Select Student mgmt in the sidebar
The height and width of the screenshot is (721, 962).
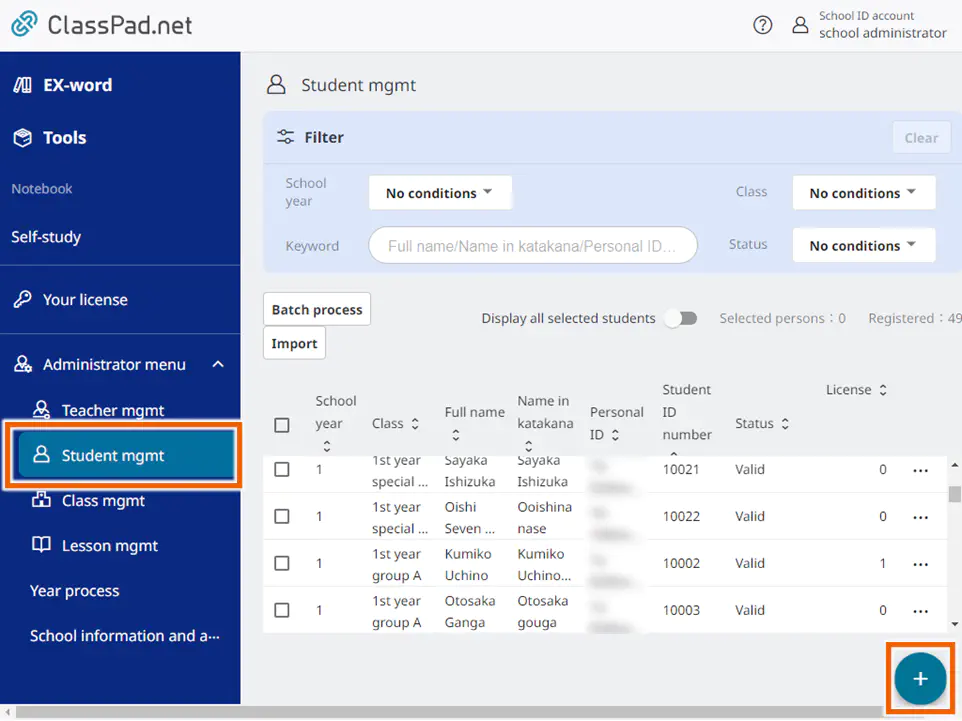(126, 455)
